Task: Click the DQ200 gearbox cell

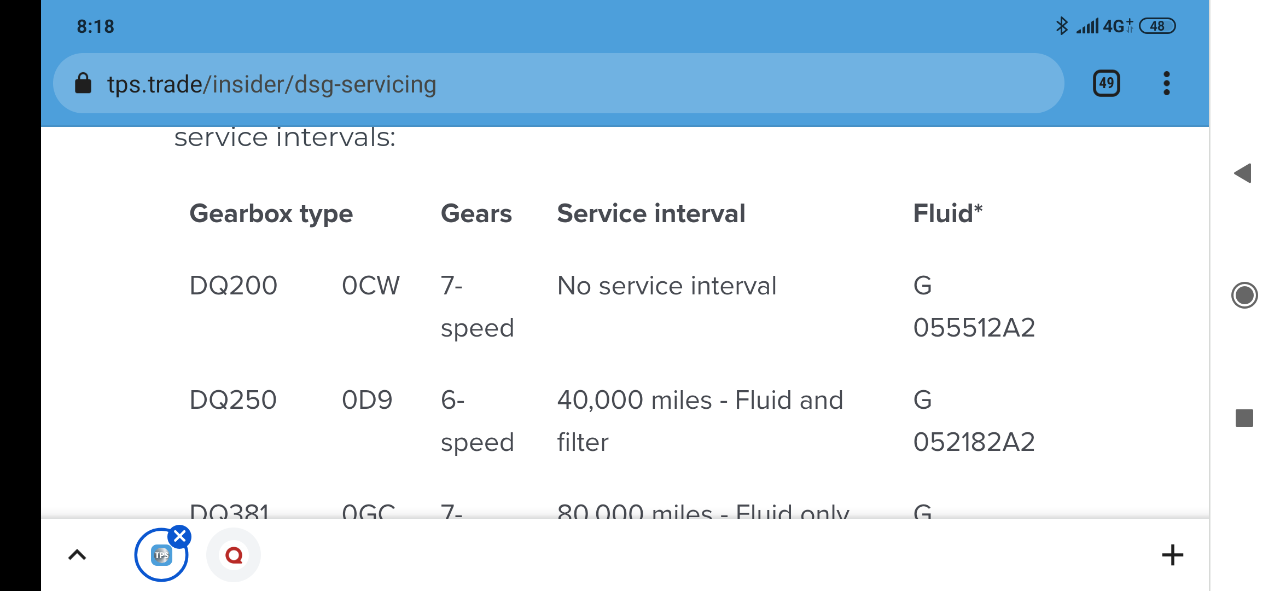Action: pyautogui.click(x=233, y=286)
